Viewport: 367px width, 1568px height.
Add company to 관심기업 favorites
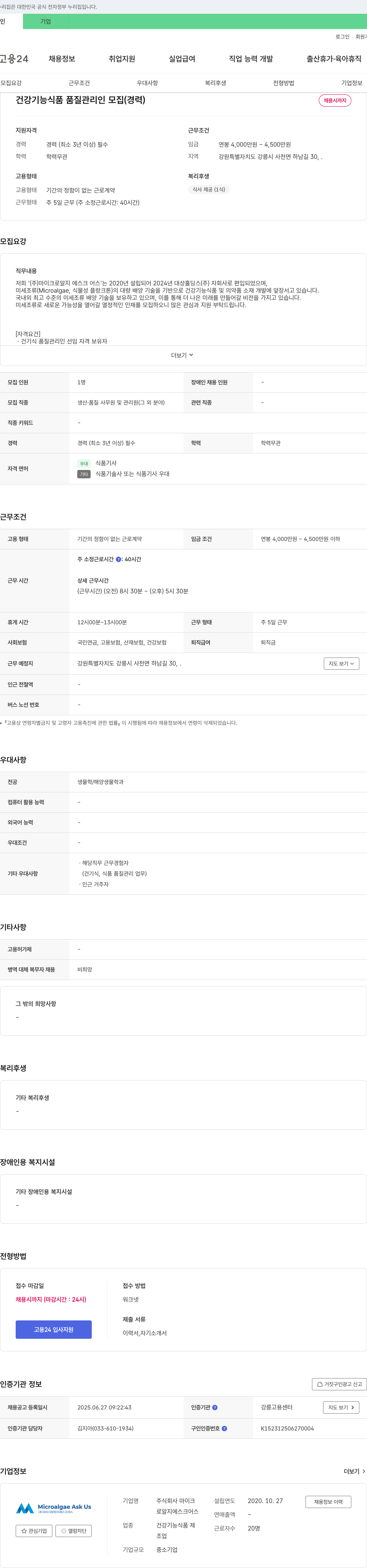point(34,1530)
